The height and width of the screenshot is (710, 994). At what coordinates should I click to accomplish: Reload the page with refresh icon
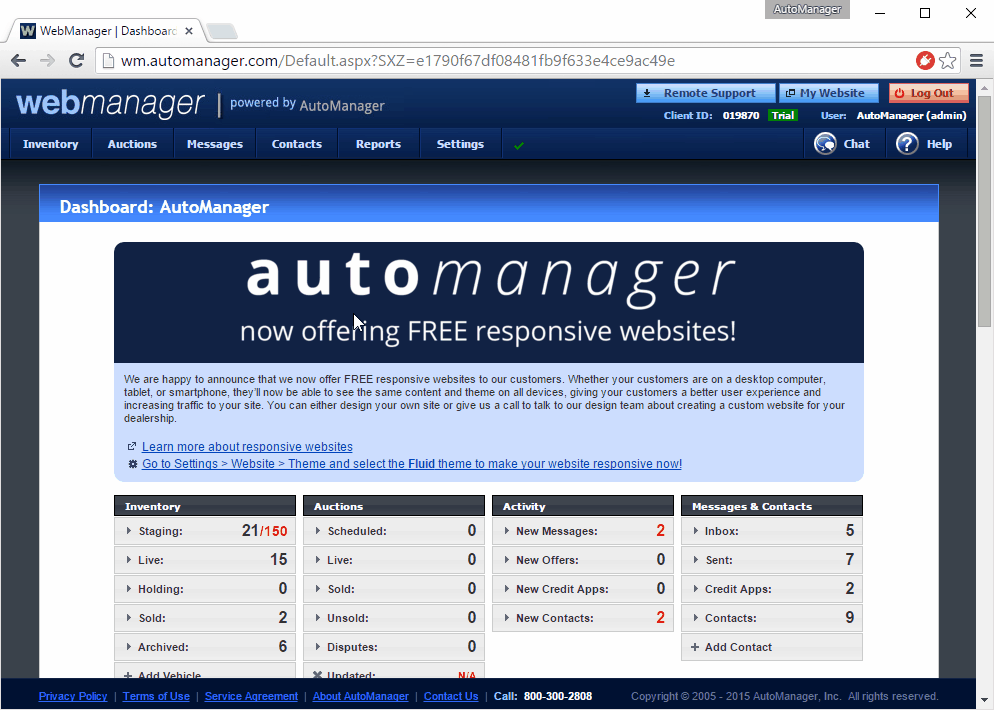(x=77, y=60)
